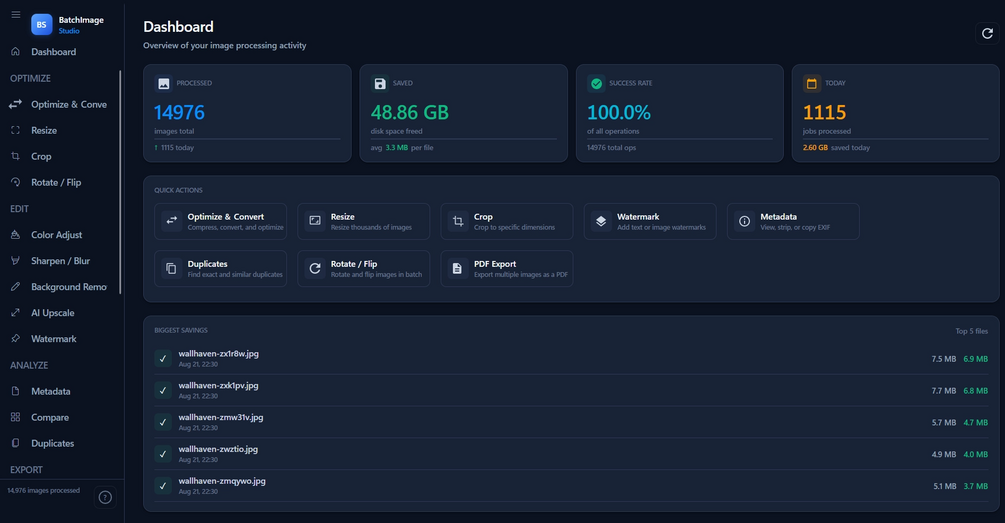This screenshot has height=523, width=1005.
Task: Click the Watermark pin icon in sidebar
Action: pyautogui.click(x=15, y=338)
